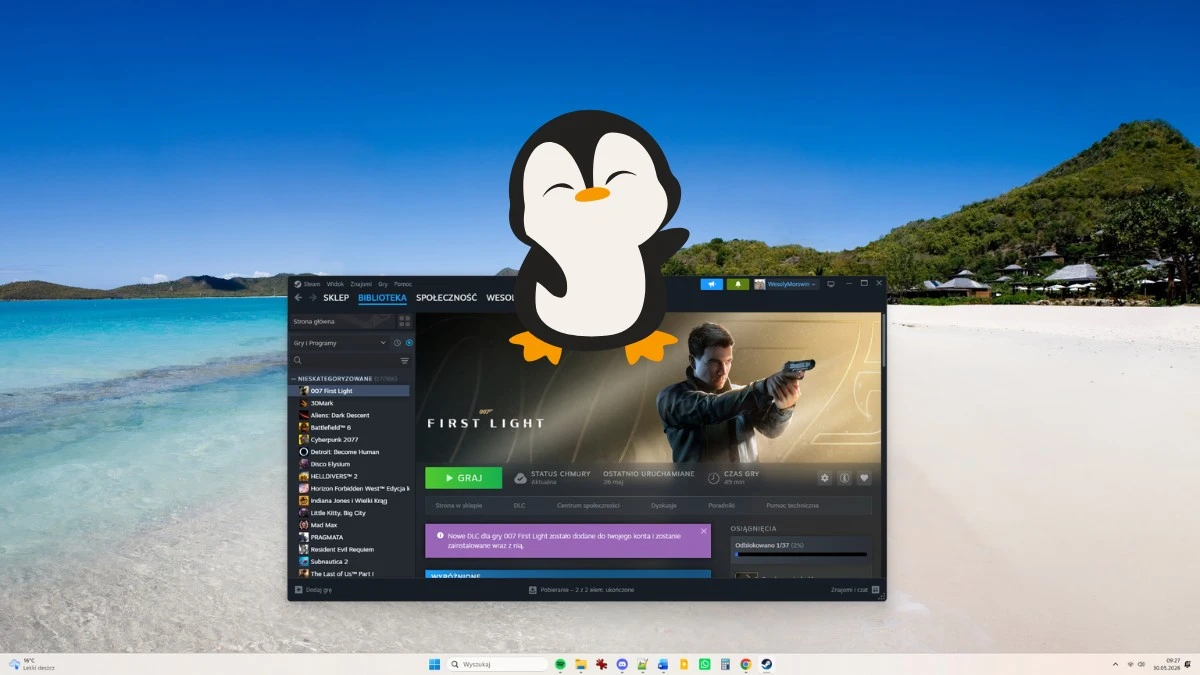Open the DLC tab for 007 First Light
This screenshot has height=675, width=1200.
519,506
